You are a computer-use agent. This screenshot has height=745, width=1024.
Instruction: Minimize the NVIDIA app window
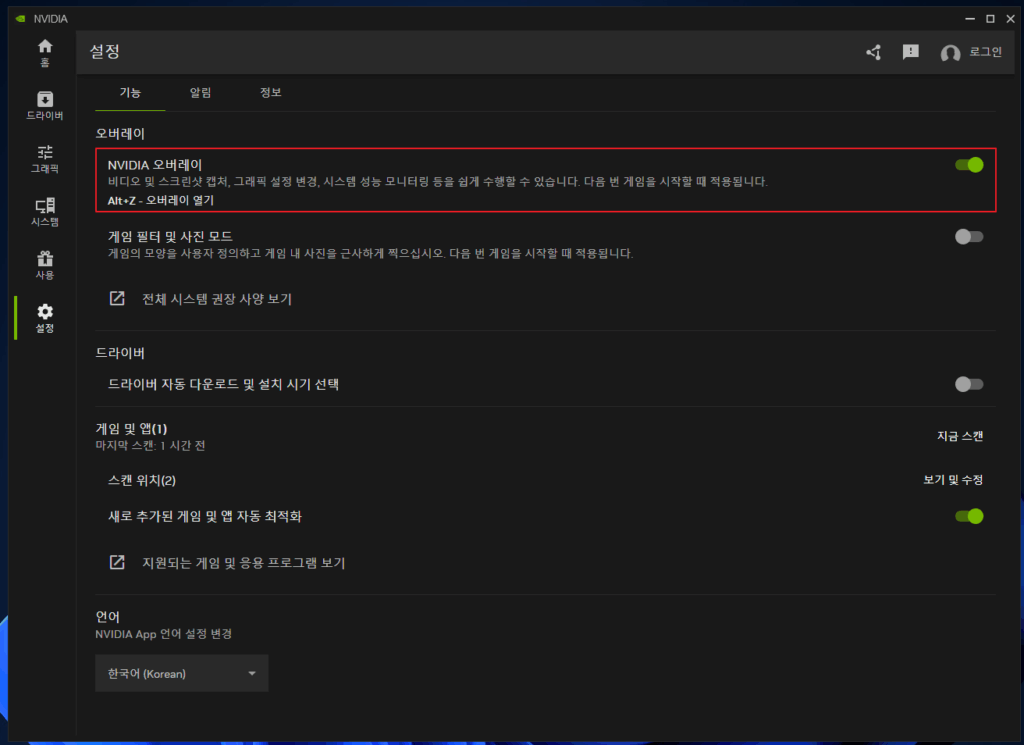click(x=970, y=18)
